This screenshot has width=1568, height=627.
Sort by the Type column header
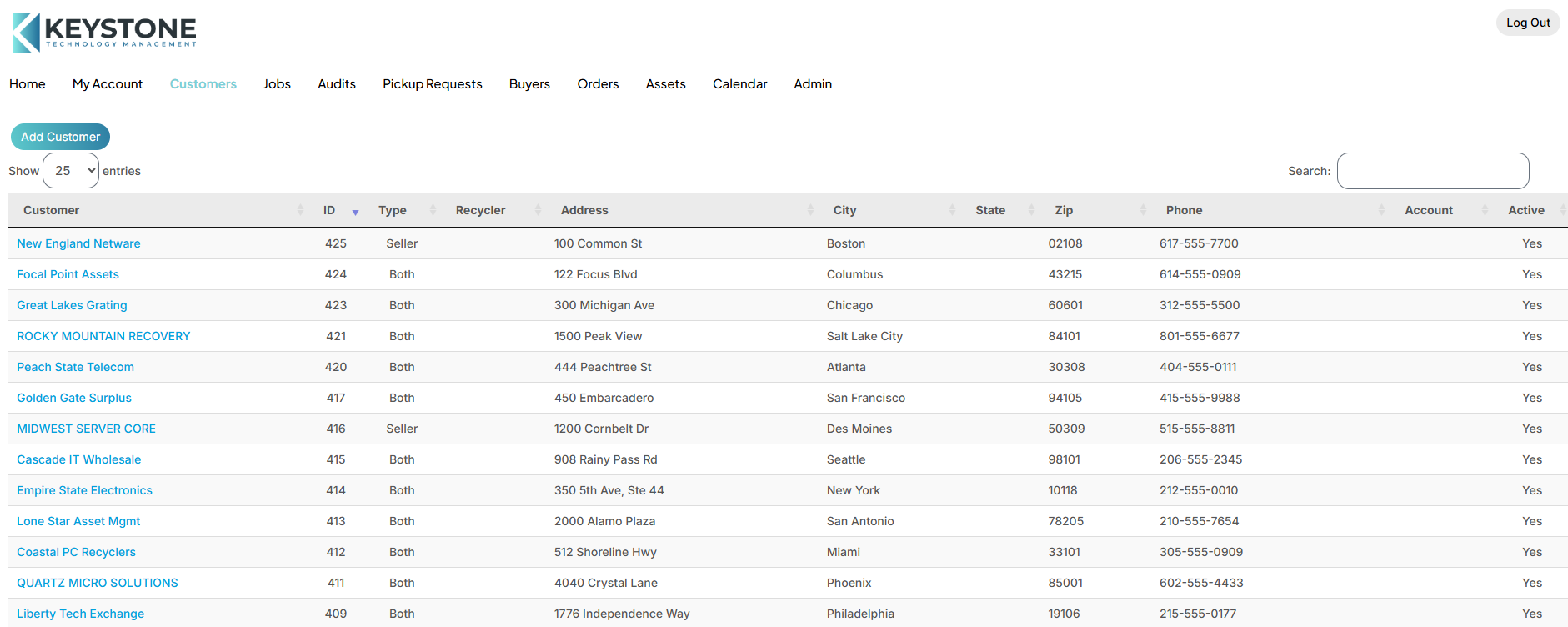point(393,211)
